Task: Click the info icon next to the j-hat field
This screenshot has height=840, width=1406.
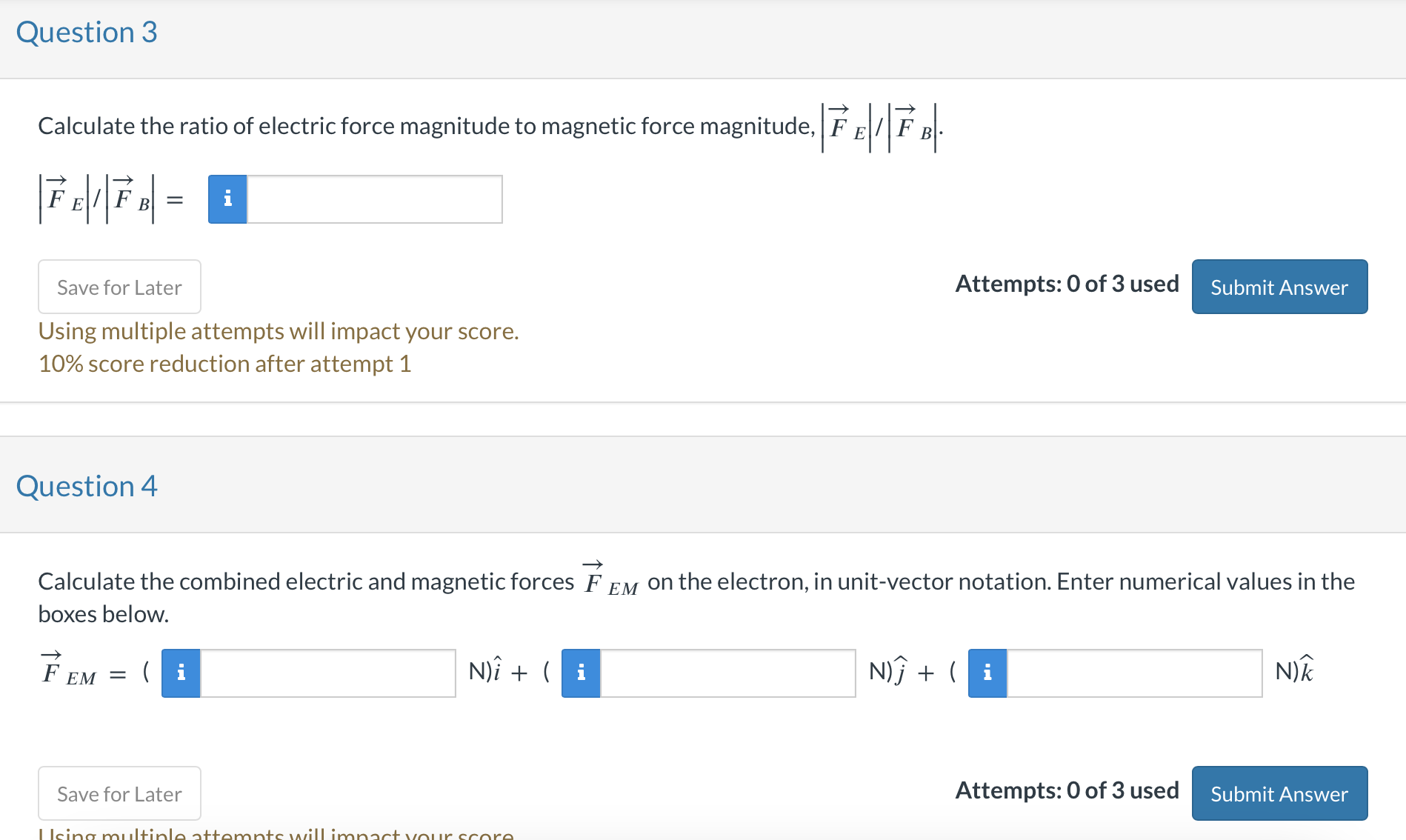Action: pos(581,673)
